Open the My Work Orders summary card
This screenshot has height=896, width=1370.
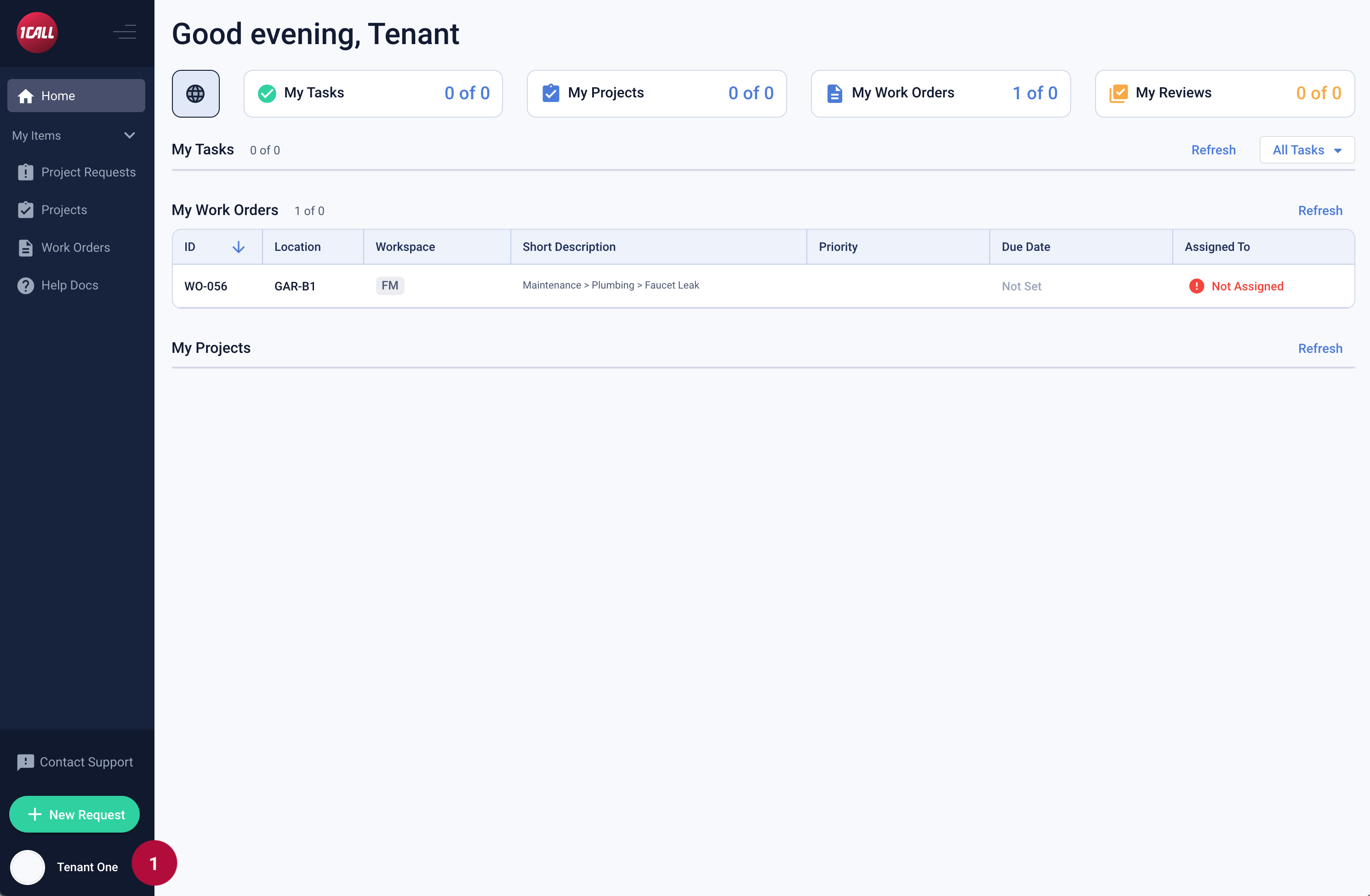point(941,94)
